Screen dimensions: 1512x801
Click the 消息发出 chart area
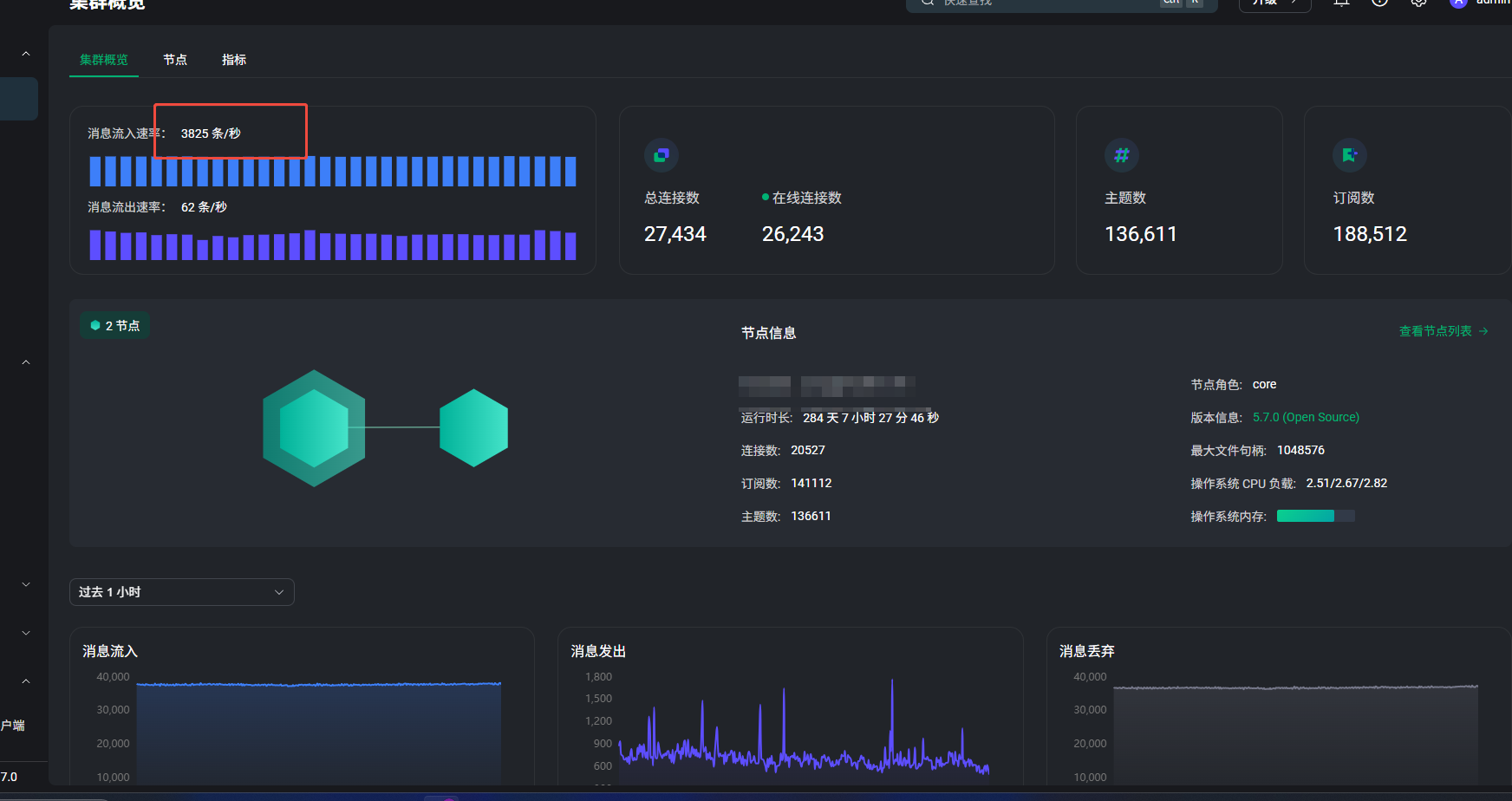point(803,728)
